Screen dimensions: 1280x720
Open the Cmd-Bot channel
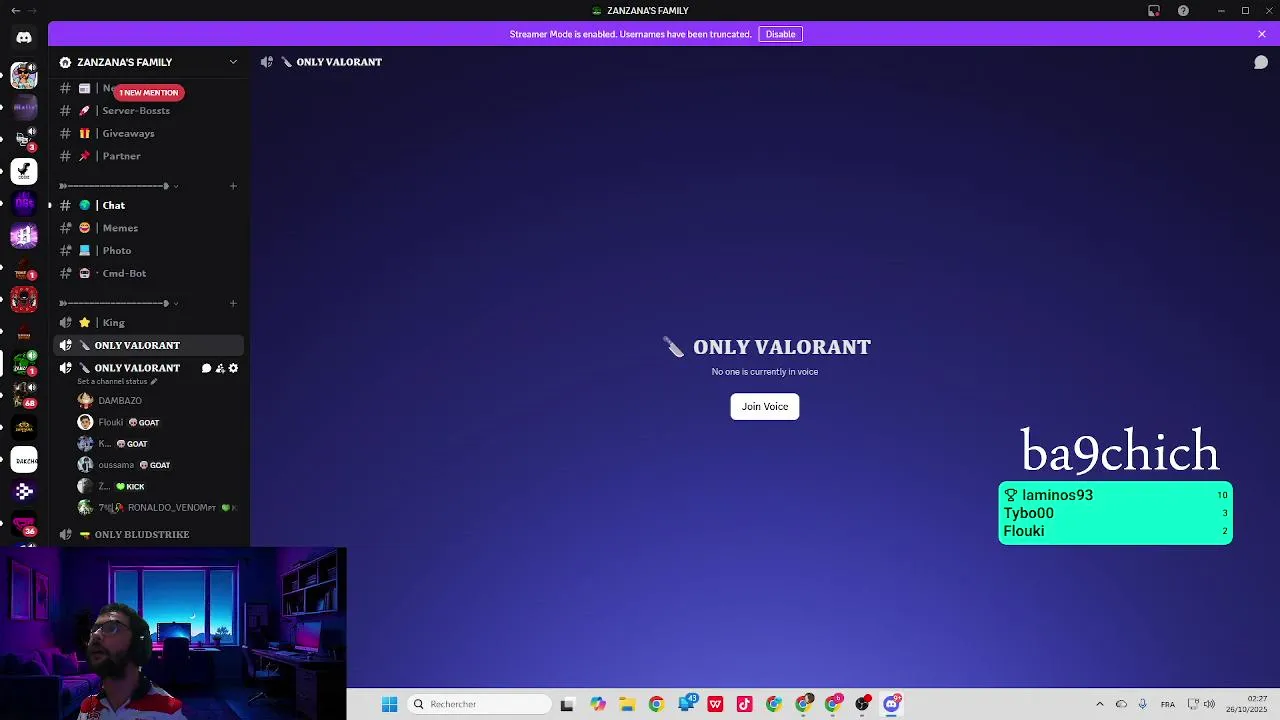click(x=150, y=273)
